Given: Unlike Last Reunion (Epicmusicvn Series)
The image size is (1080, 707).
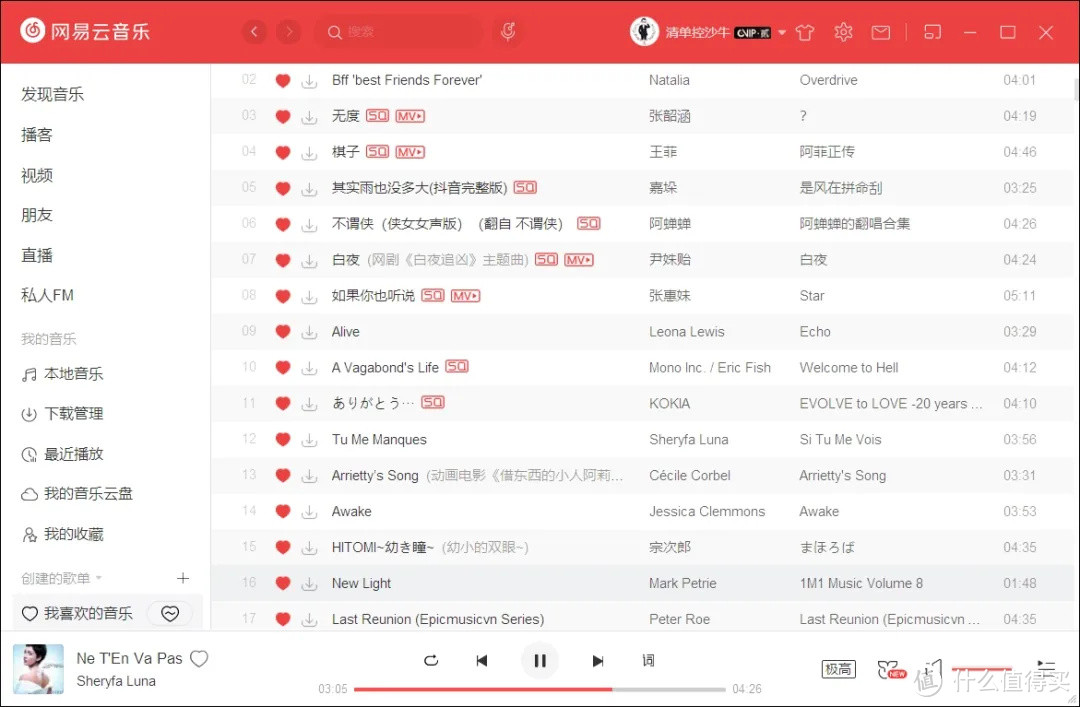Looking at the screenshot, I should pos(282,619).
